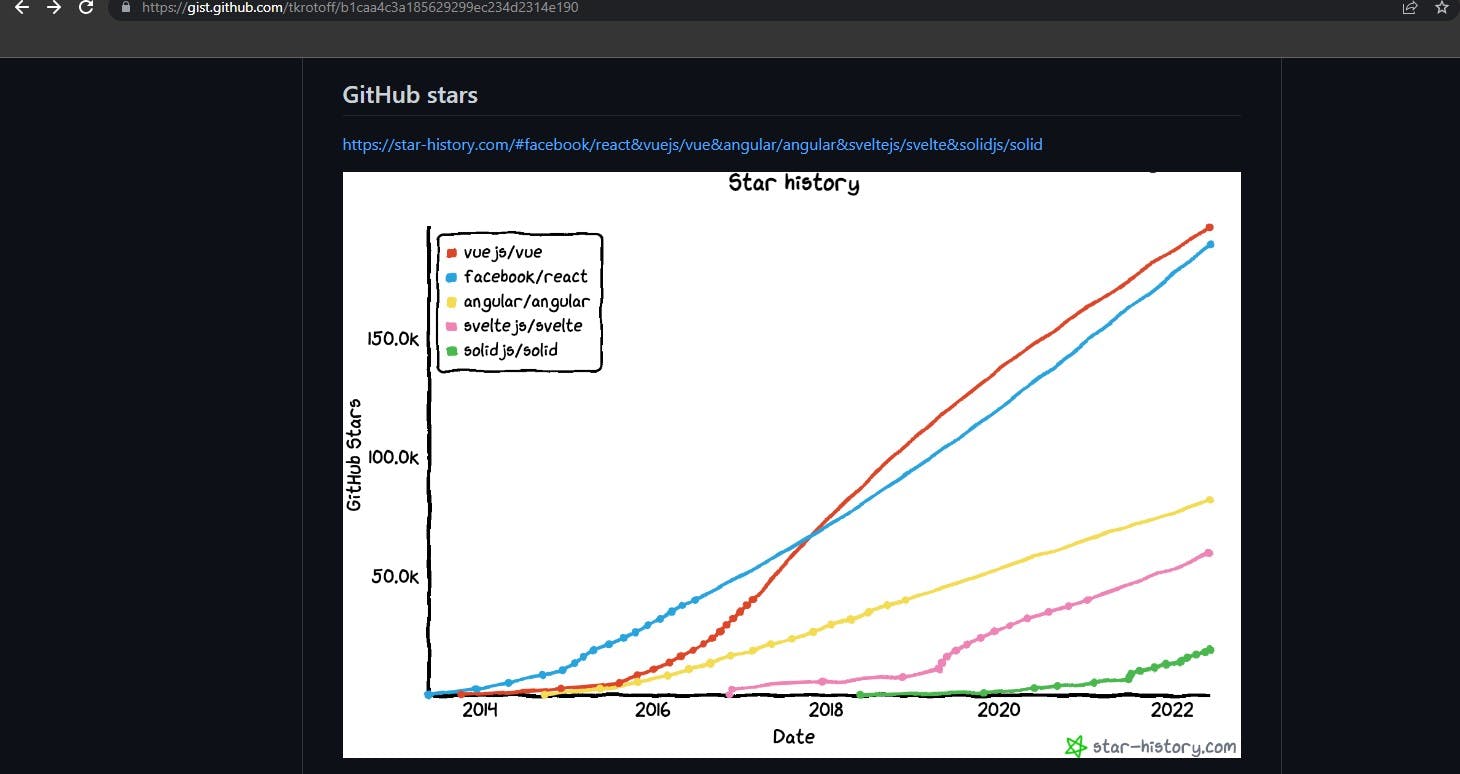The image size is (1460, 774).
Task: Click the vuejs/vue legend label
Action: point(503,252)
